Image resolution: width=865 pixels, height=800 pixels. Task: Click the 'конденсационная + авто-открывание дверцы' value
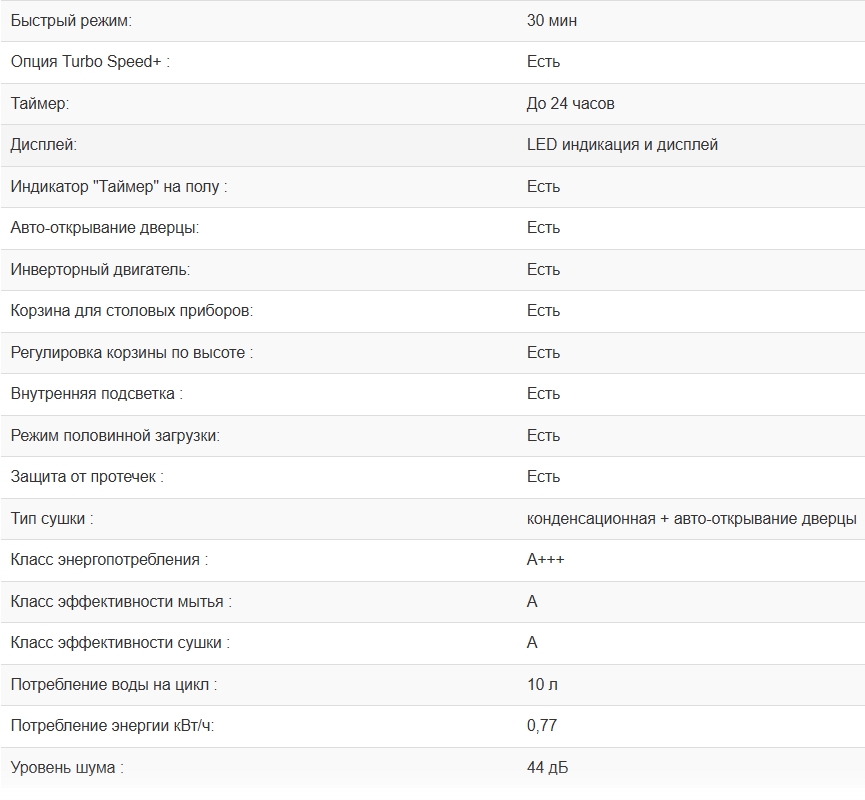pyautogui.click(x=691, y=519)
